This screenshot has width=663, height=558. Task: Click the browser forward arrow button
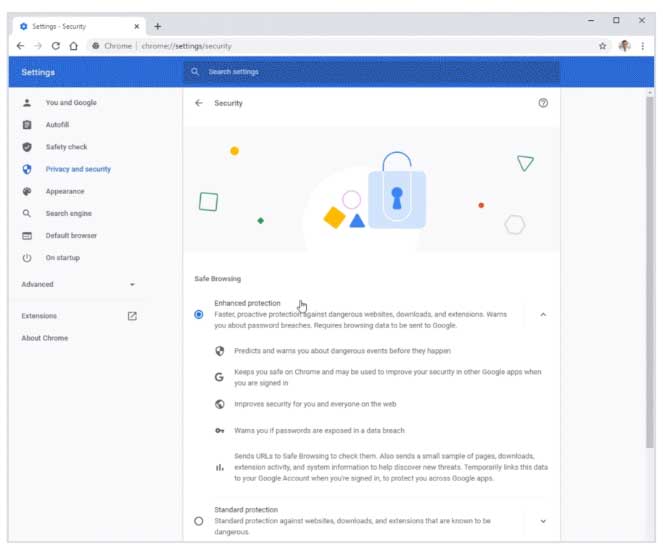(x=38, y=46)
